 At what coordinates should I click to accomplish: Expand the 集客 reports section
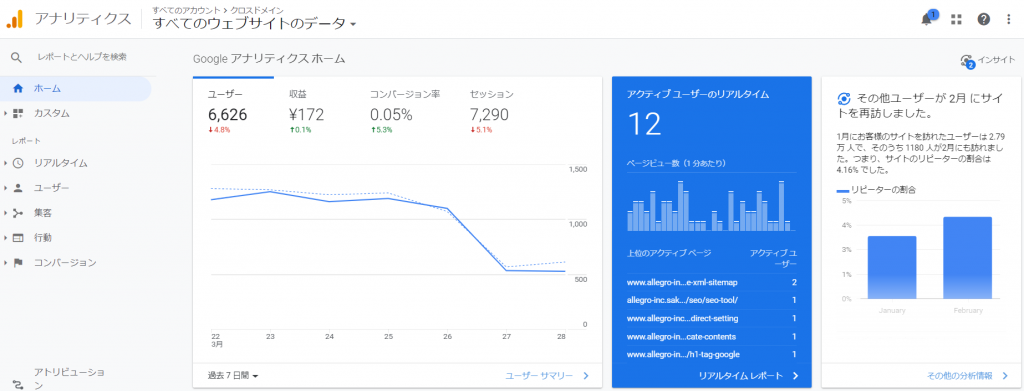(x=5, y=213)
